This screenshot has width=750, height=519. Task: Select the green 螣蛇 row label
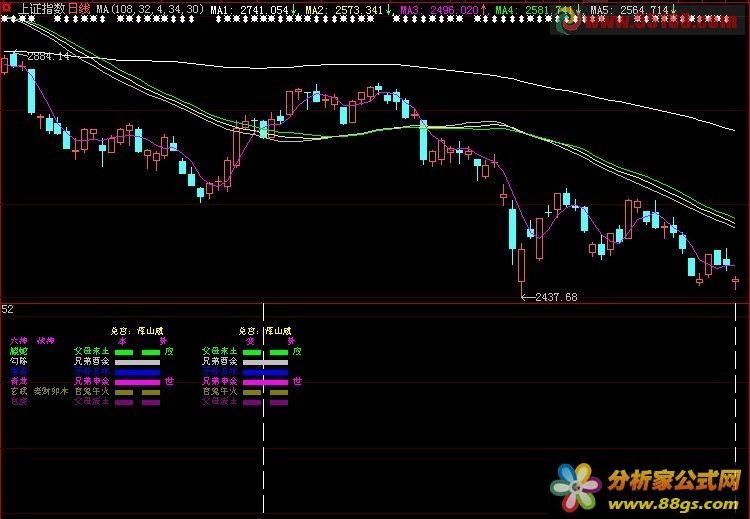(x=19, y=351)
